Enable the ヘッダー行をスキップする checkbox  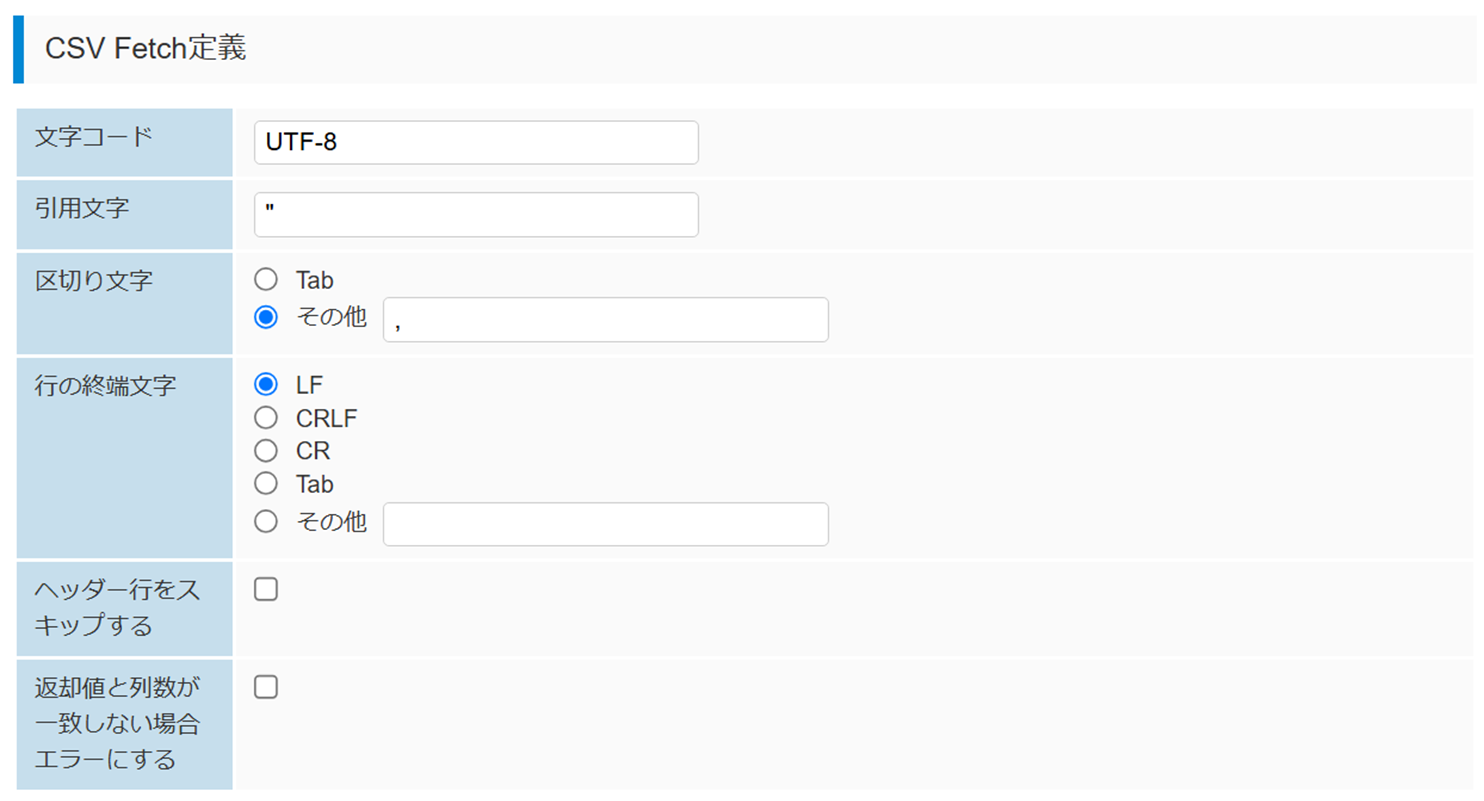[x=266, y=590]
